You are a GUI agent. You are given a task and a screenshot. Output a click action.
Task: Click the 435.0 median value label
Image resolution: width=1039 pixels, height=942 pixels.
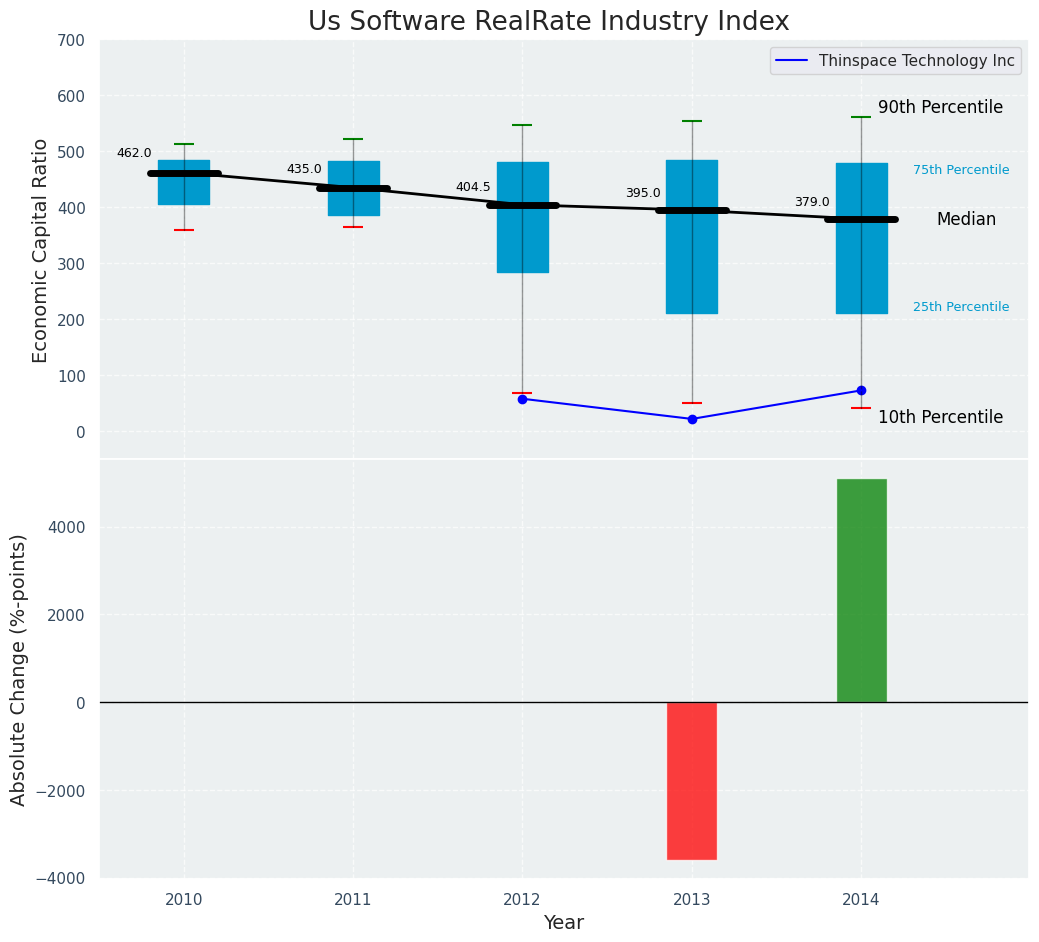click(304, 169)
